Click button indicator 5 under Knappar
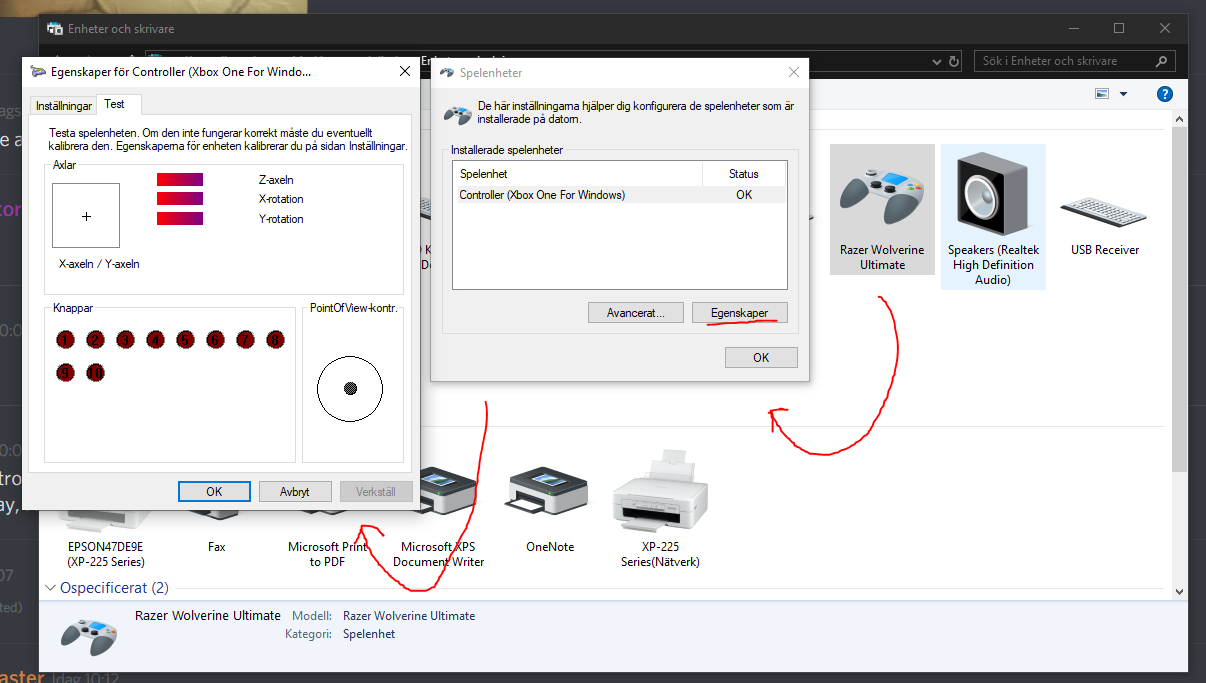 pyautogui.click(x=185, y=340)
